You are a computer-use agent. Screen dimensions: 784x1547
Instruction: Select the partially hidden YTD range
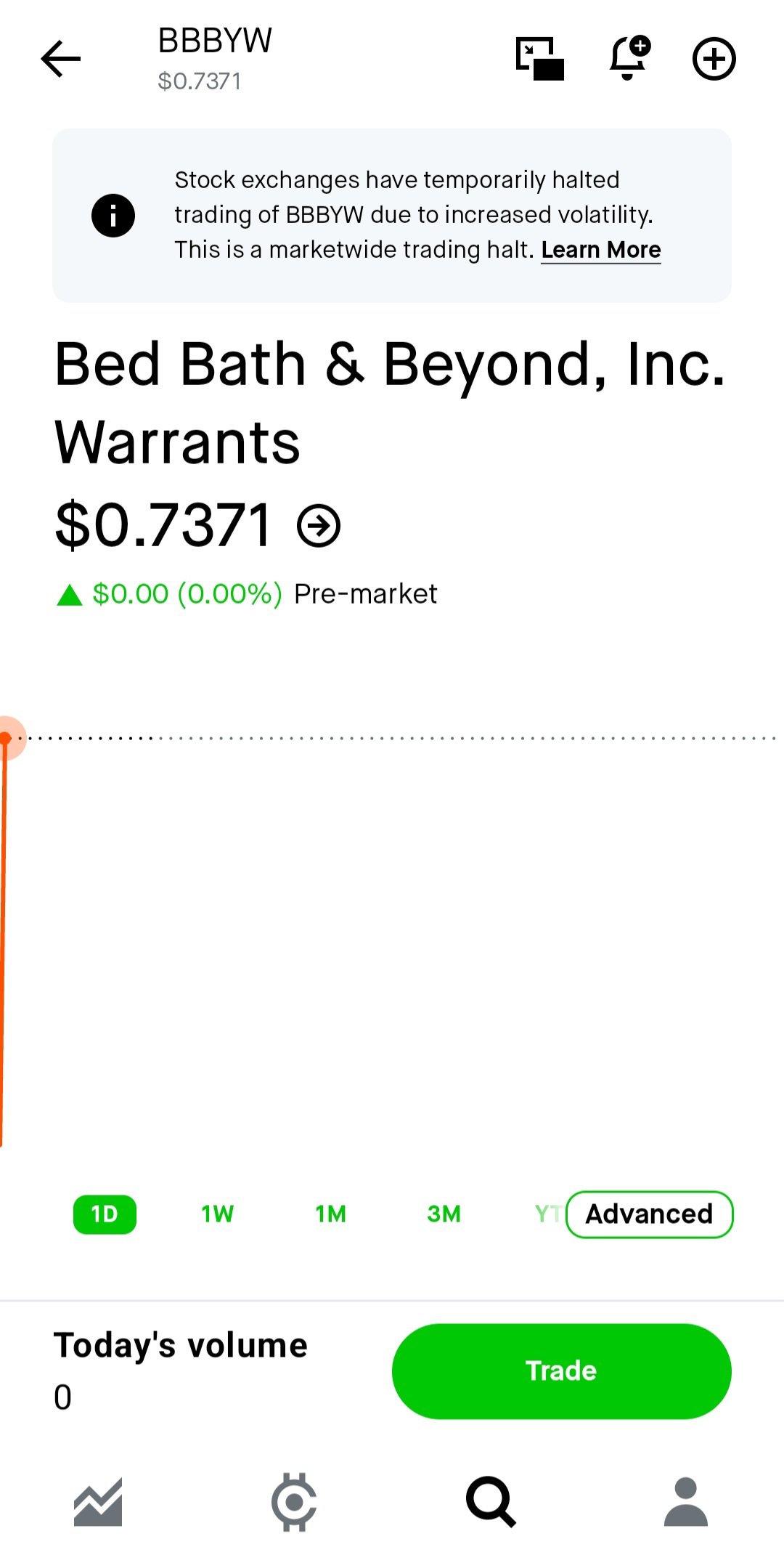548,1214
